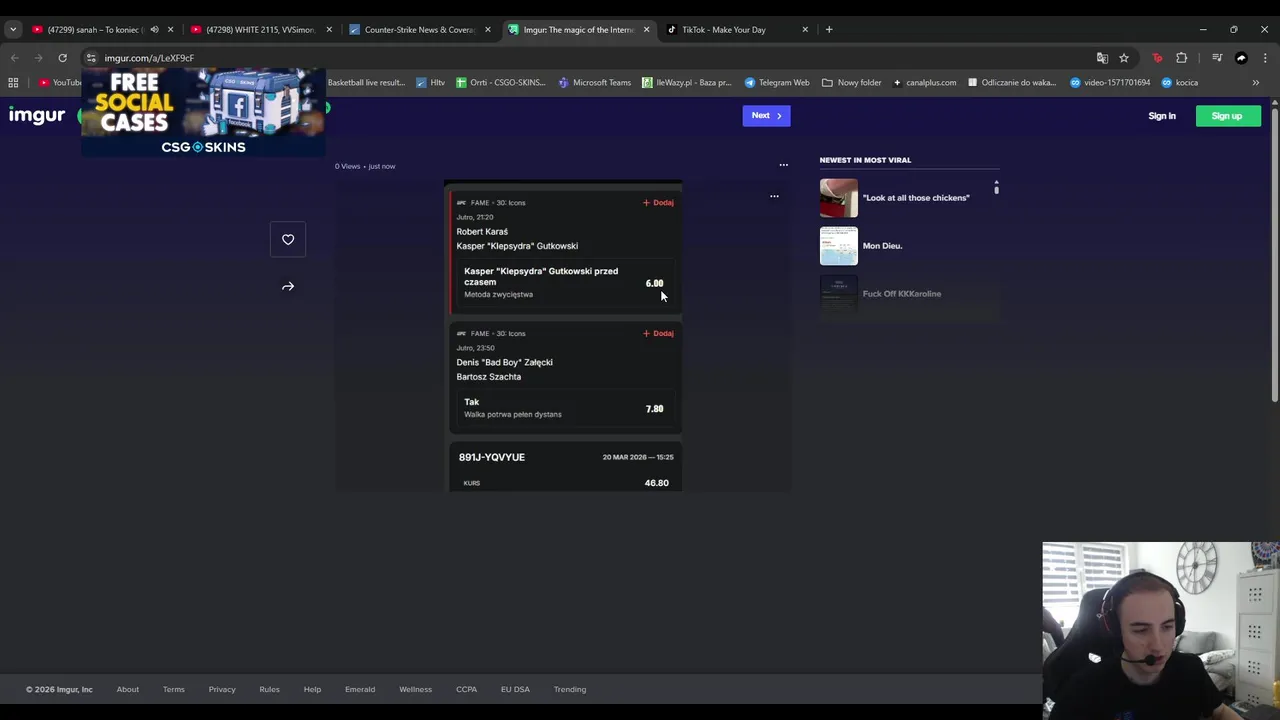1280x720 pixels.
Task: Open the Telegram Web bookmark
Action: click(x=777, y=83)
